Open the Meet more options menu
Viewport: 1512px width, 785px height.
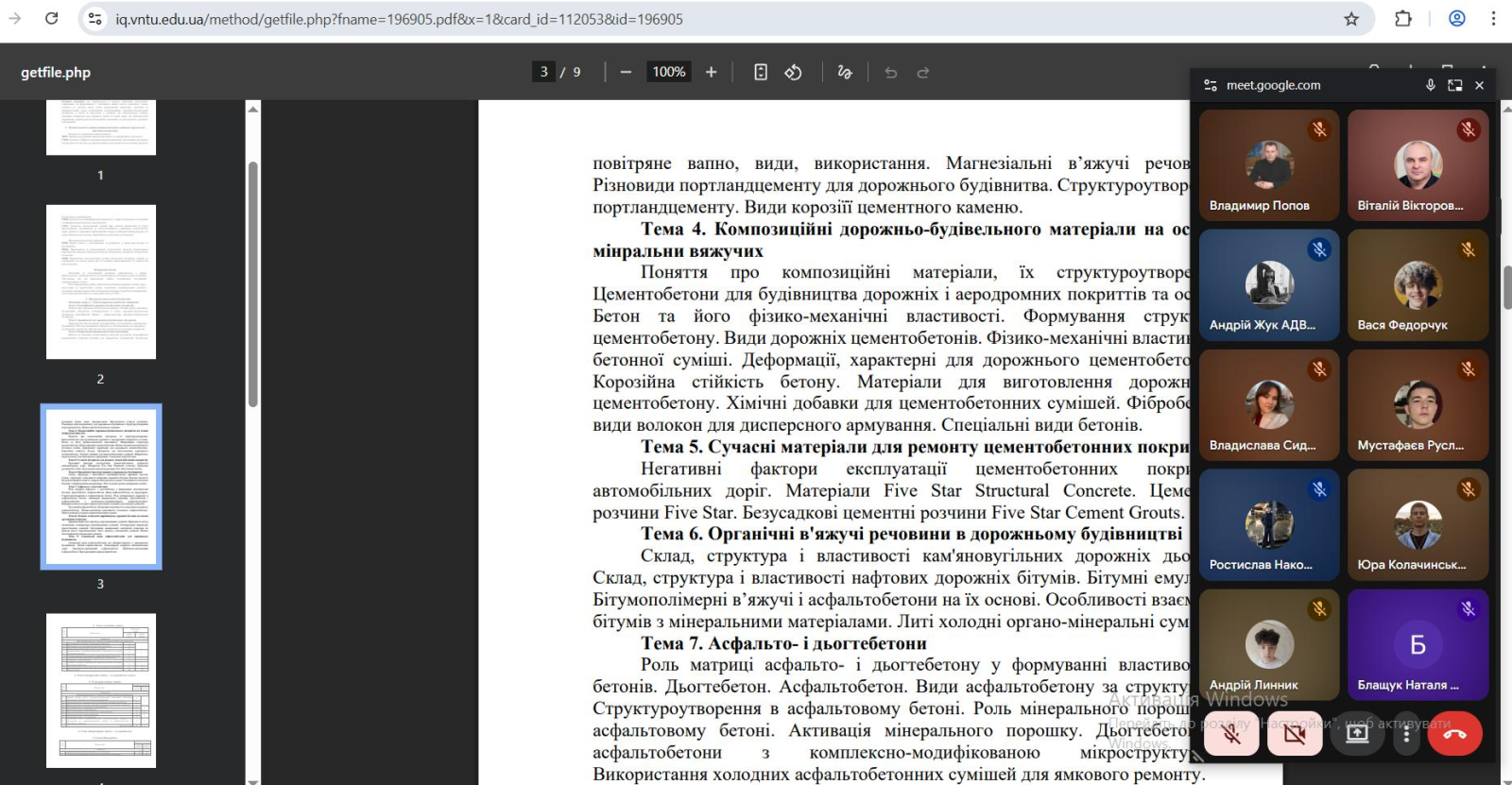[1406, 734]
